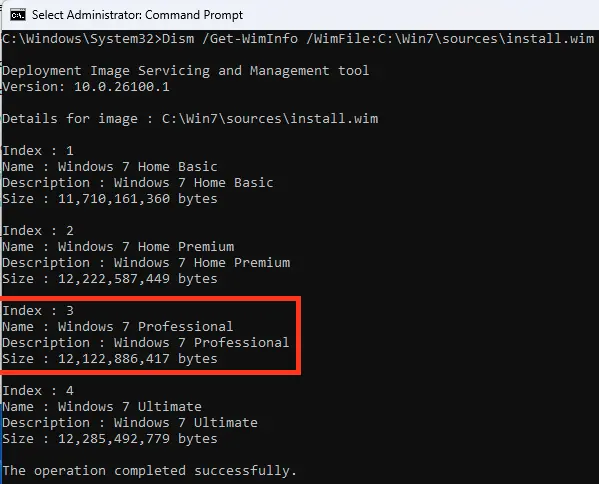This screenshot has height=484, width=599.
Task: Click the 12,122,886,417 bytes size line
Action: coord(110,359)
